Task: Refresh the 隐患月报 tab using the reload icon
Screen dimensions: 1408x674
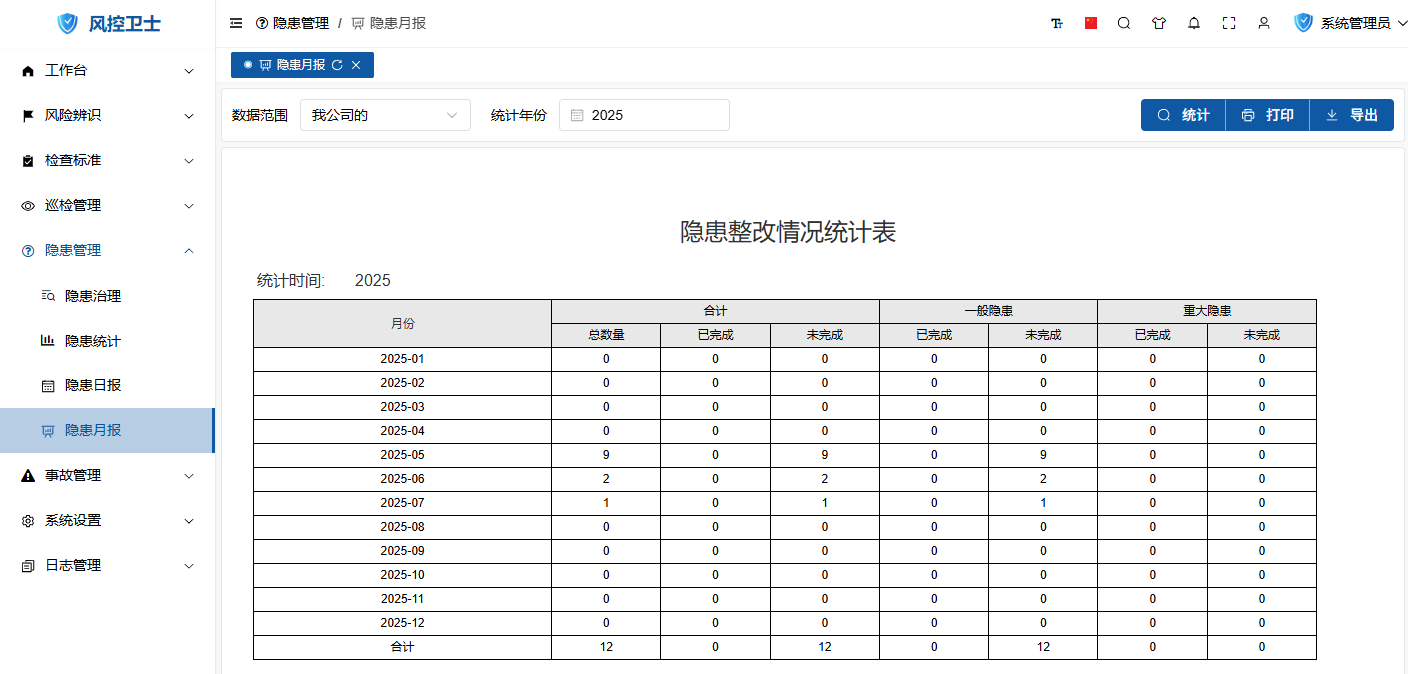Action: [337, 65]
